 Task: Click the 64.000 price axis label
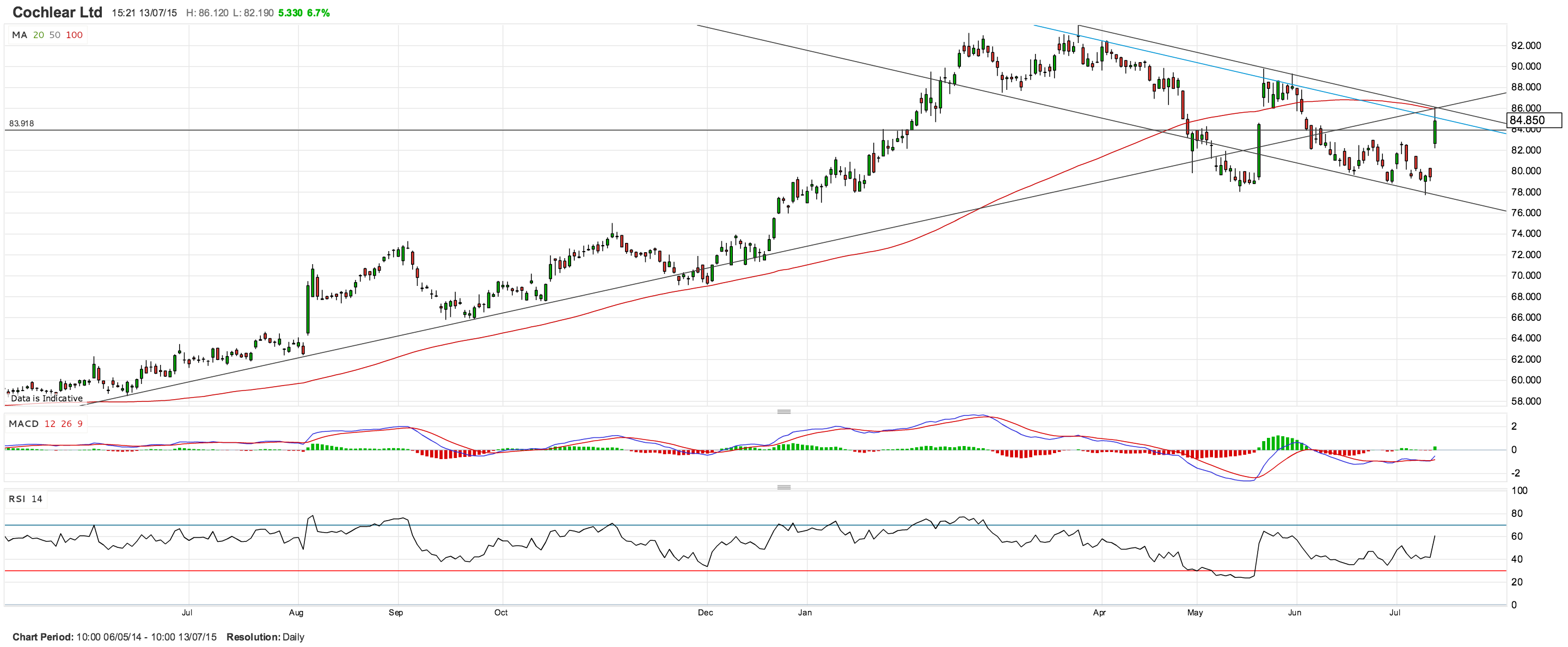pos(1526,338)
